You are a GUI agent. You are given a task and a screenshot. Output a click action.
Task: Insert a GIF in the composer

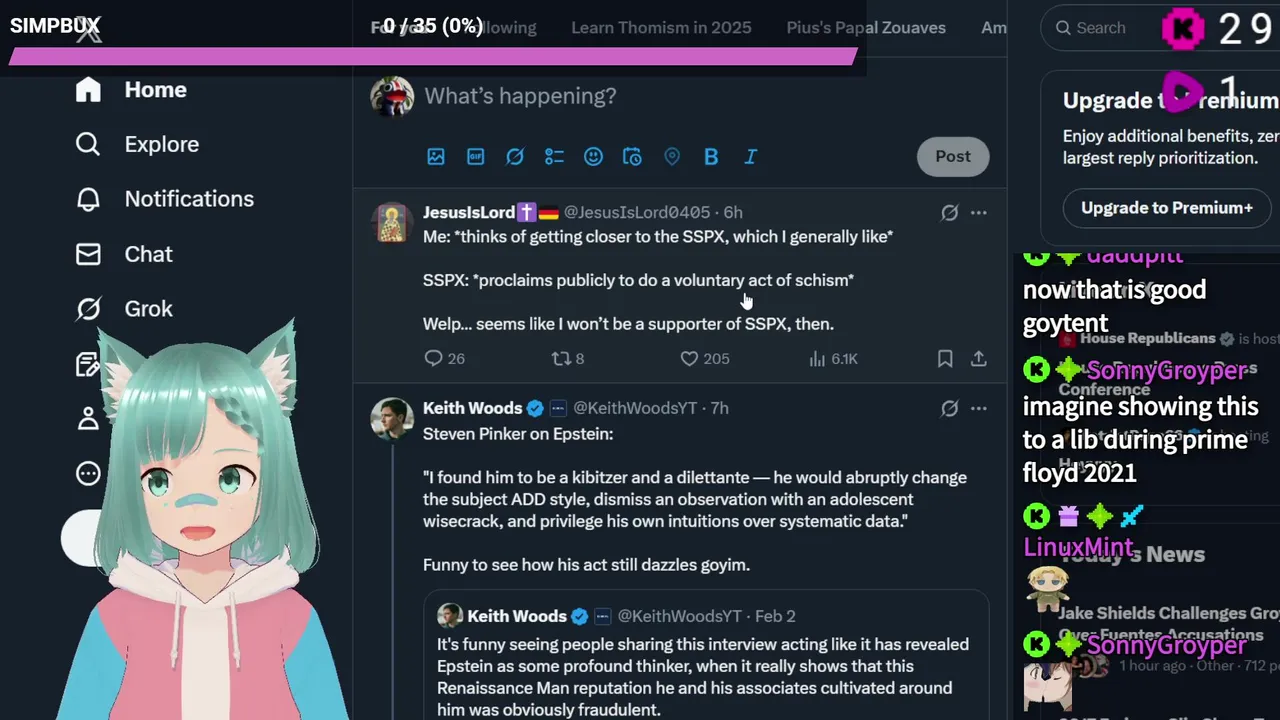click(x=475, y=156)
